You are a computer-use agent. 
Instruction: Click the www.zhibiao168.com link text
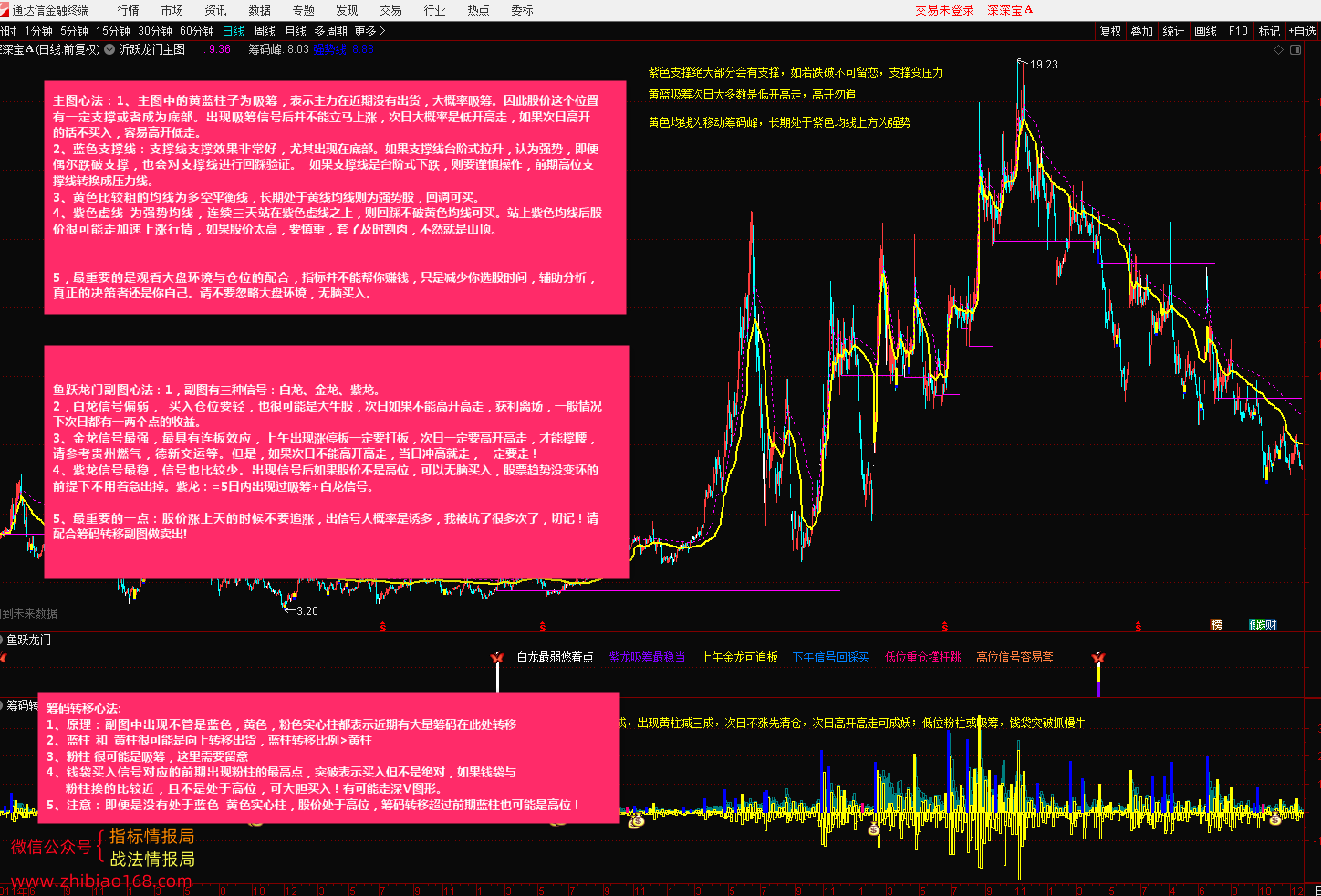[100, 880]
